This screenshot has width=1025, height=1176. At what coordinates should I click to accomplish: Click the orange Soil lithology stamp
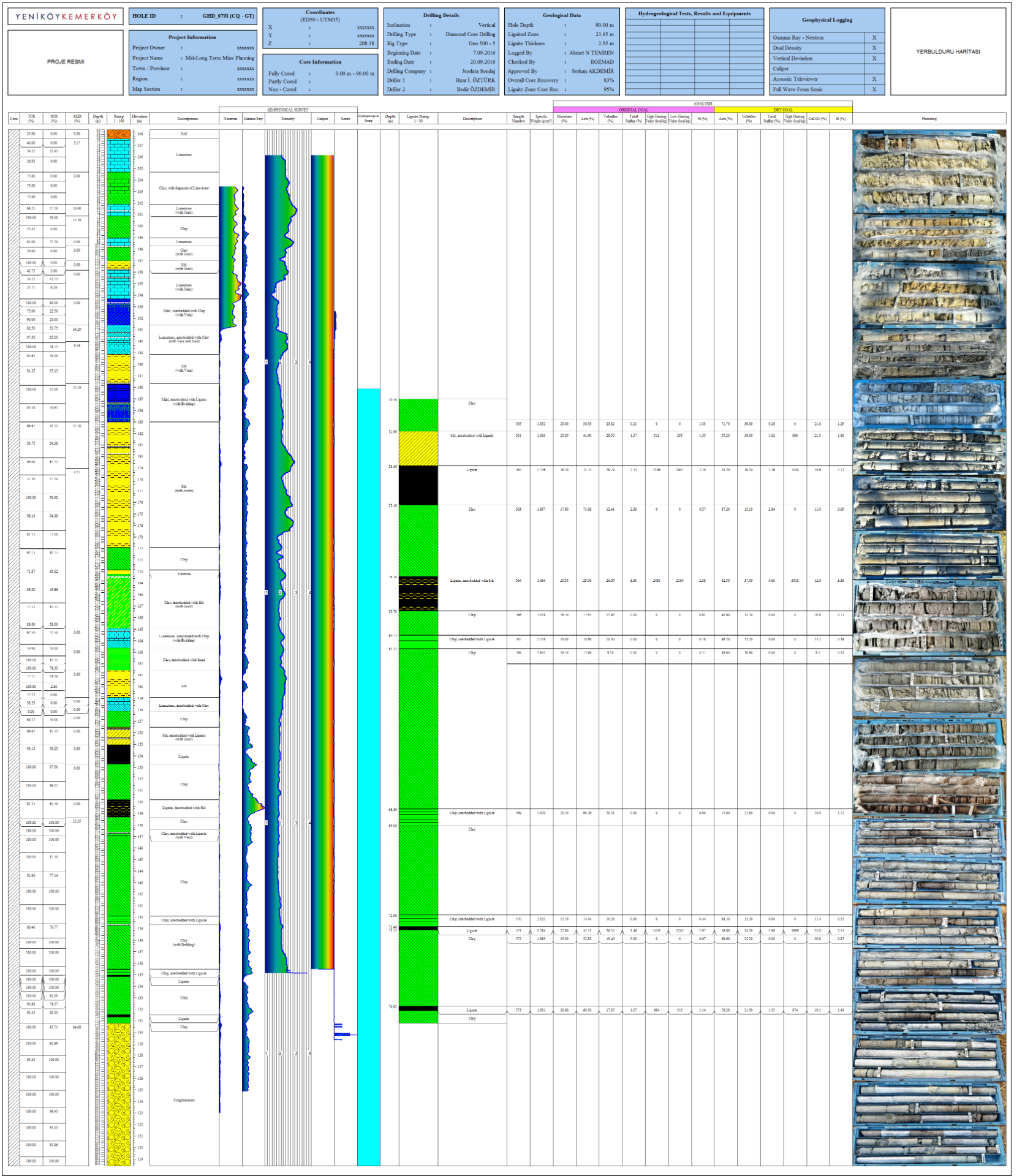118,134
